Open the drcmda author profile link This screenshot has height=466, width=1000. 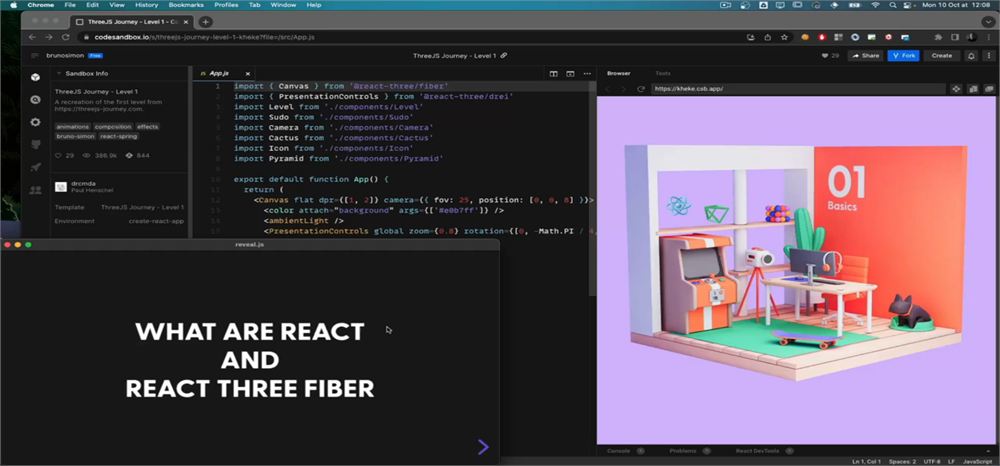click(84, 184)
